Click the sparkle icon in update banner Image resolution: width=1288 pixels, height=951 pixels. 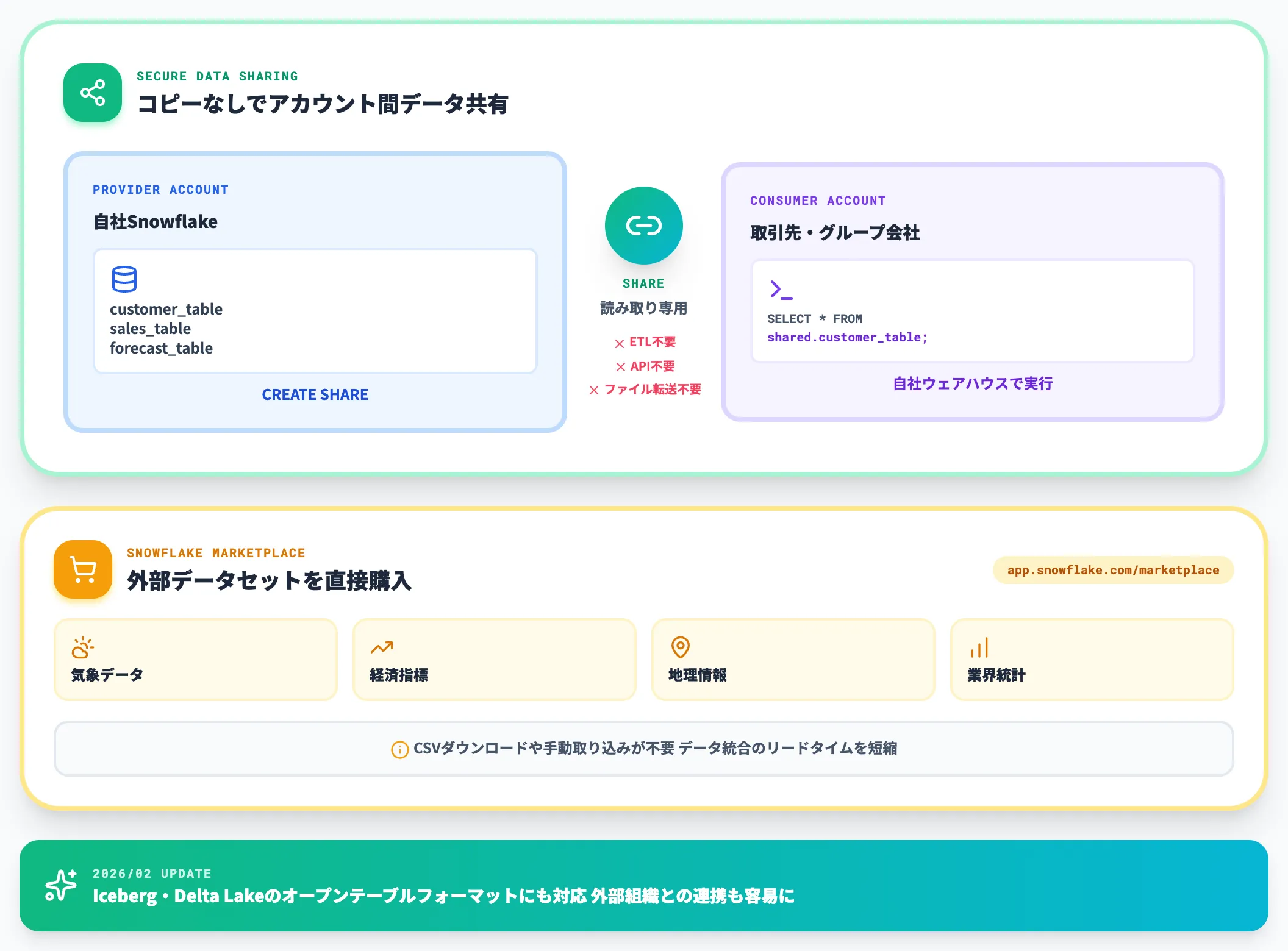point(61,885)
